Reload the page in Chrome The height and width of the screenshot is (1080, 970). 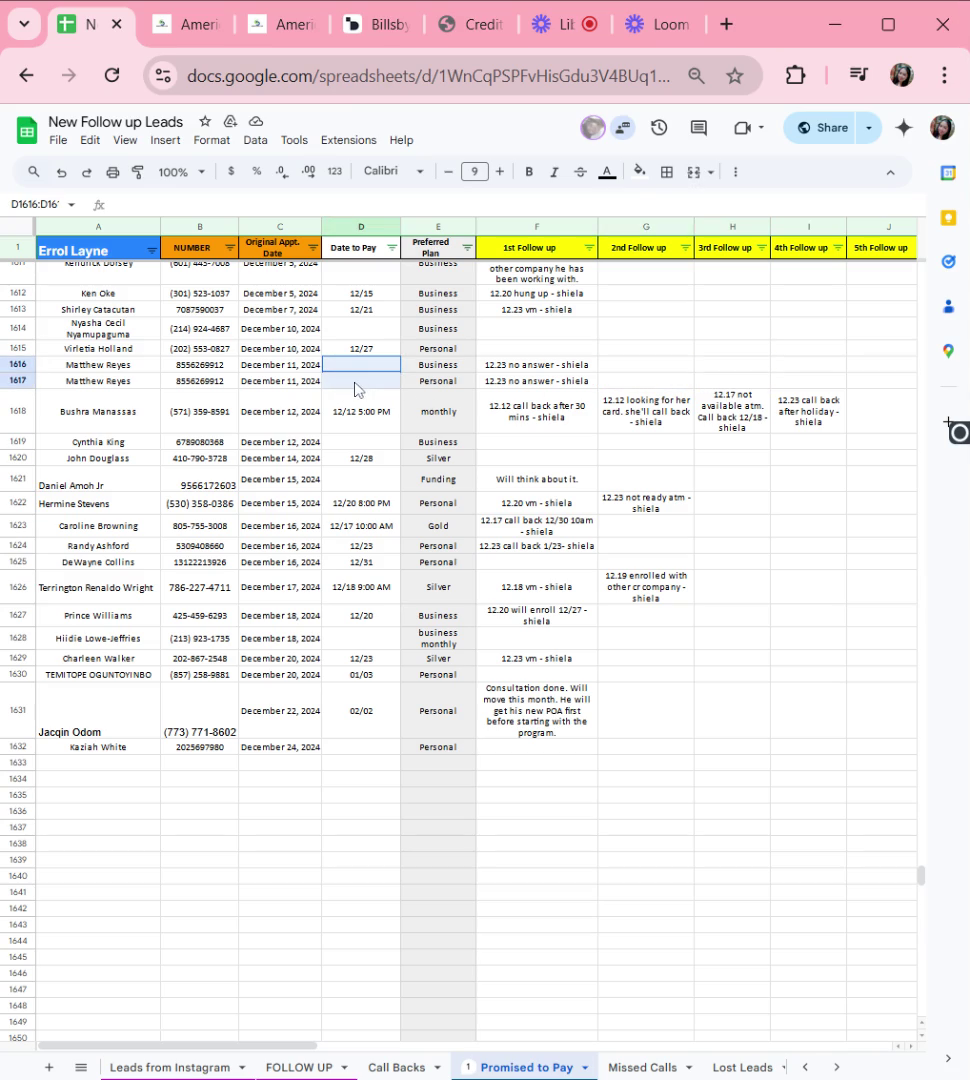pos(112,75)
